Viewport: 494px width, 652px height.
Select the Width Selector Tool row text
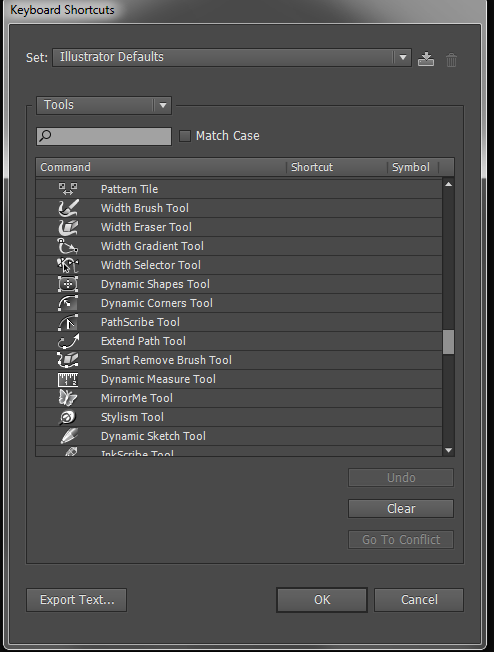tap(151, 265)
